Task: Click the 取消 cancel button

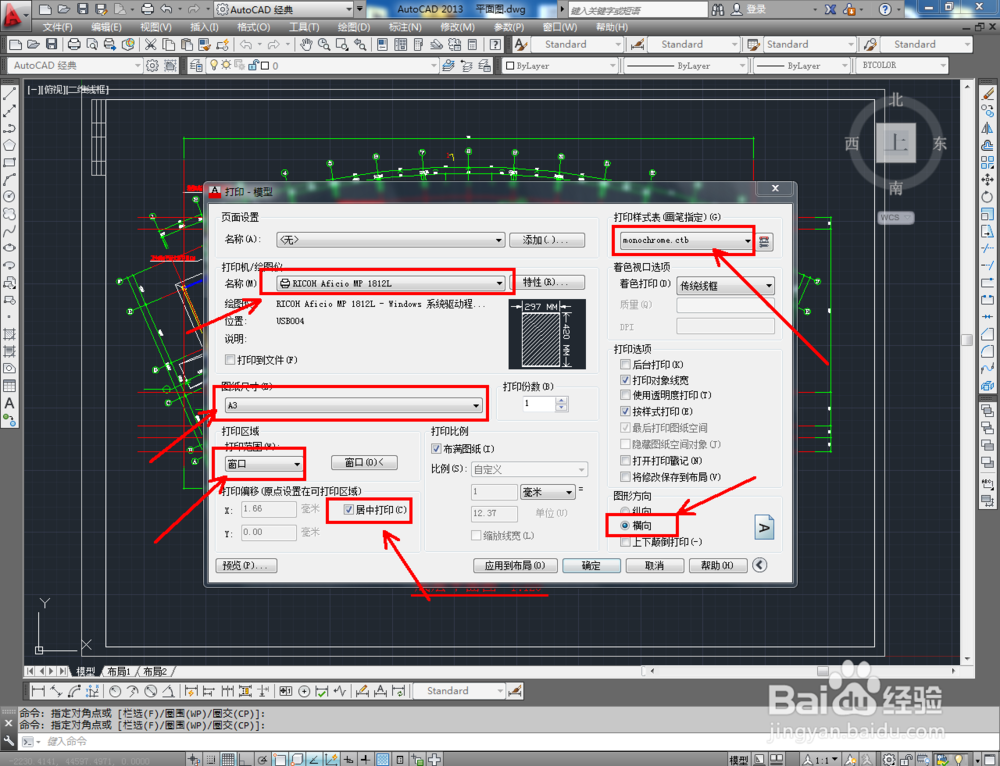Action: (654, 565)
